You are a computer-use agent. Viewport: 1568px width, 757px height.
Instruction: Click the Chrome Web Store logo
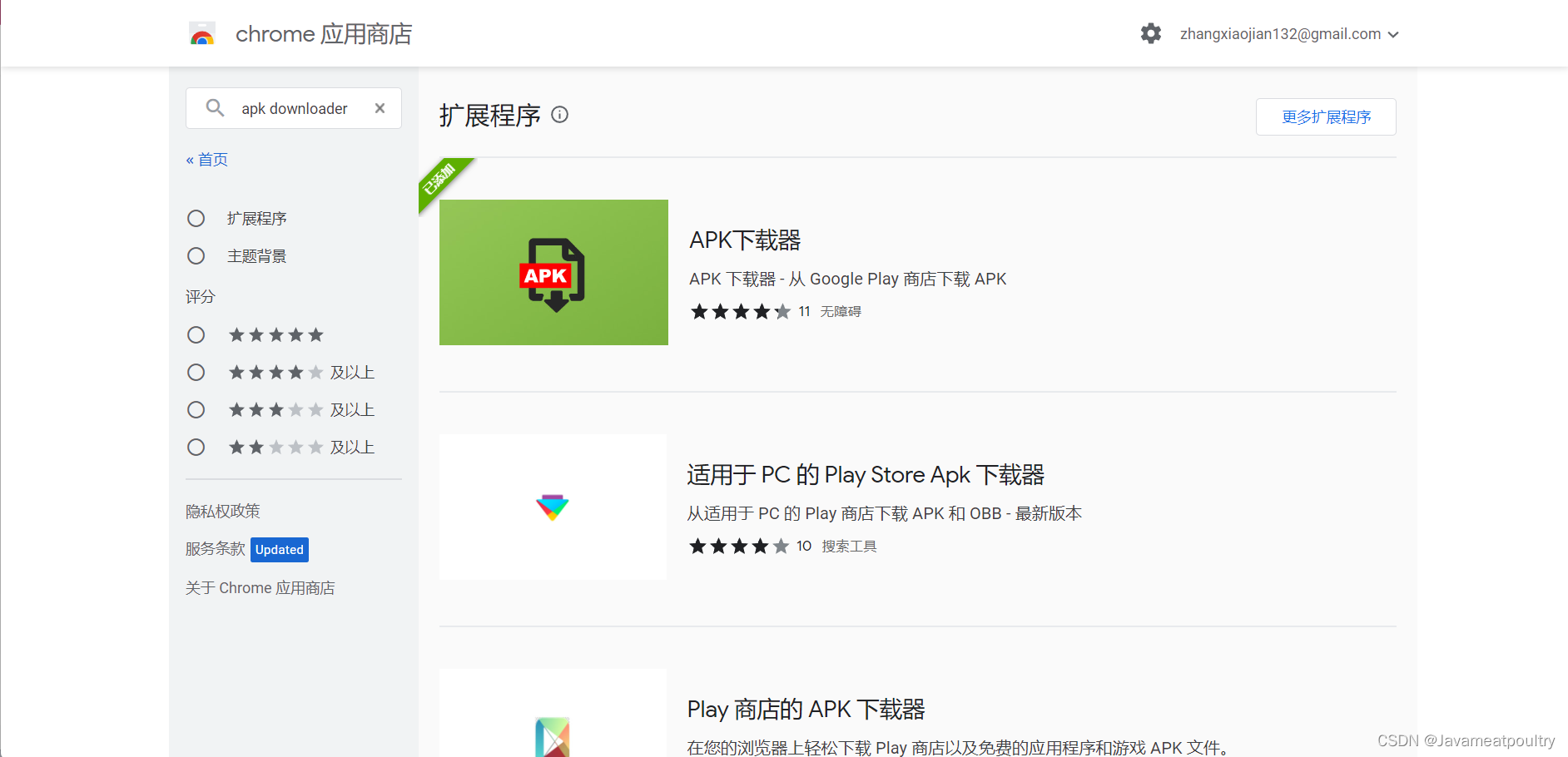point(202,33)
